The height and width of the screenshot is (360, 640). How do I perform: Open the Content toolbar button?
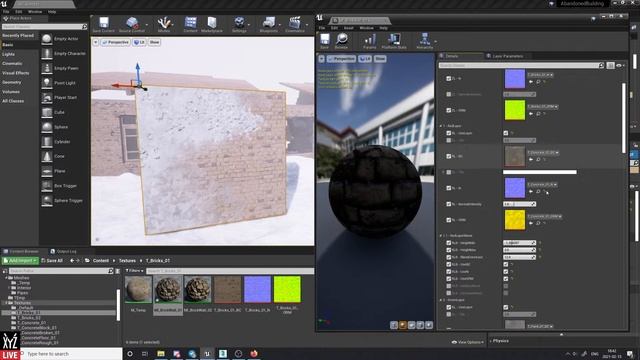[x=190, y=24]
